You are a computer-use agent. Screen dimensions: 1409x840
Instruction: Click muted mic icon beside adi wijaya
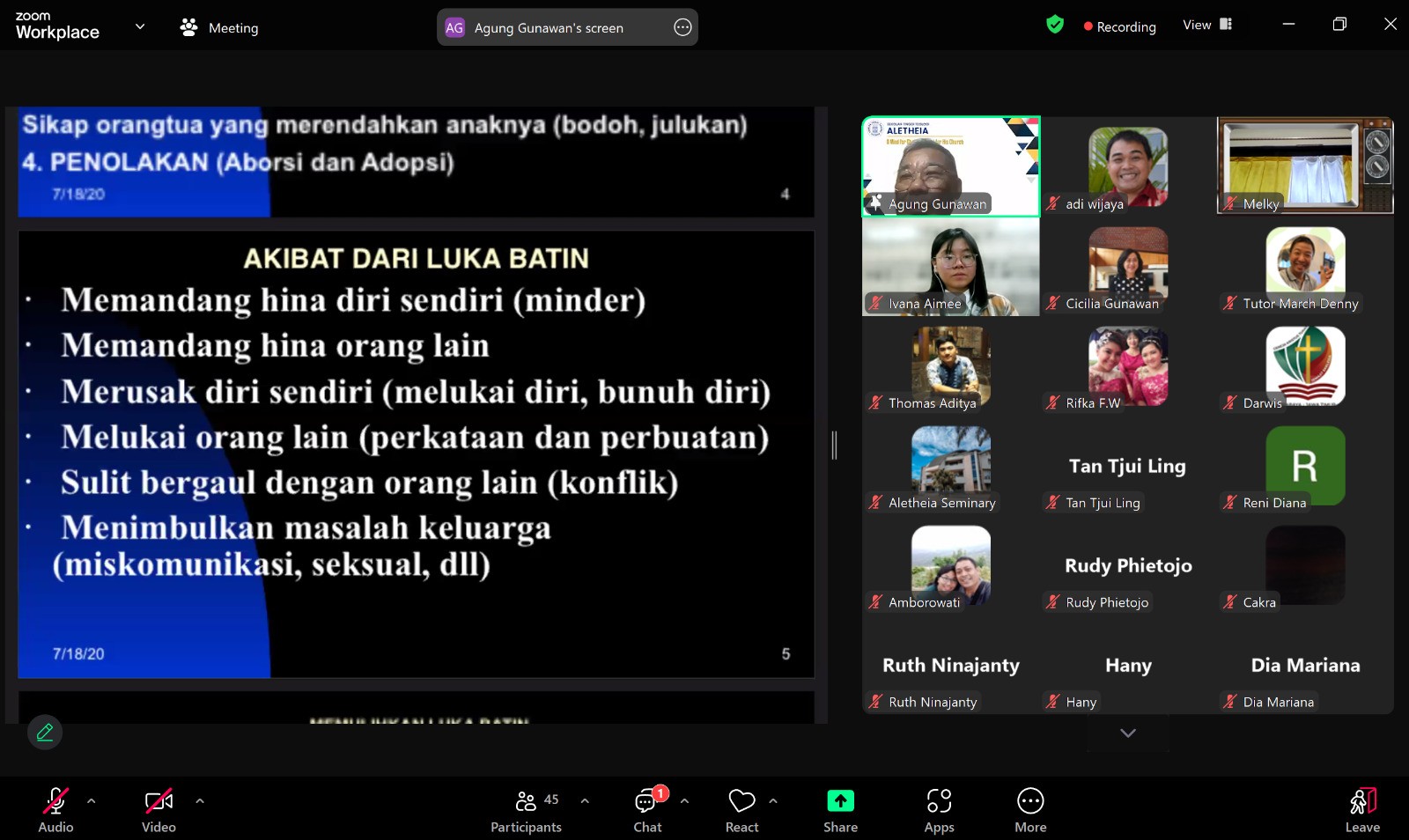1052,203
